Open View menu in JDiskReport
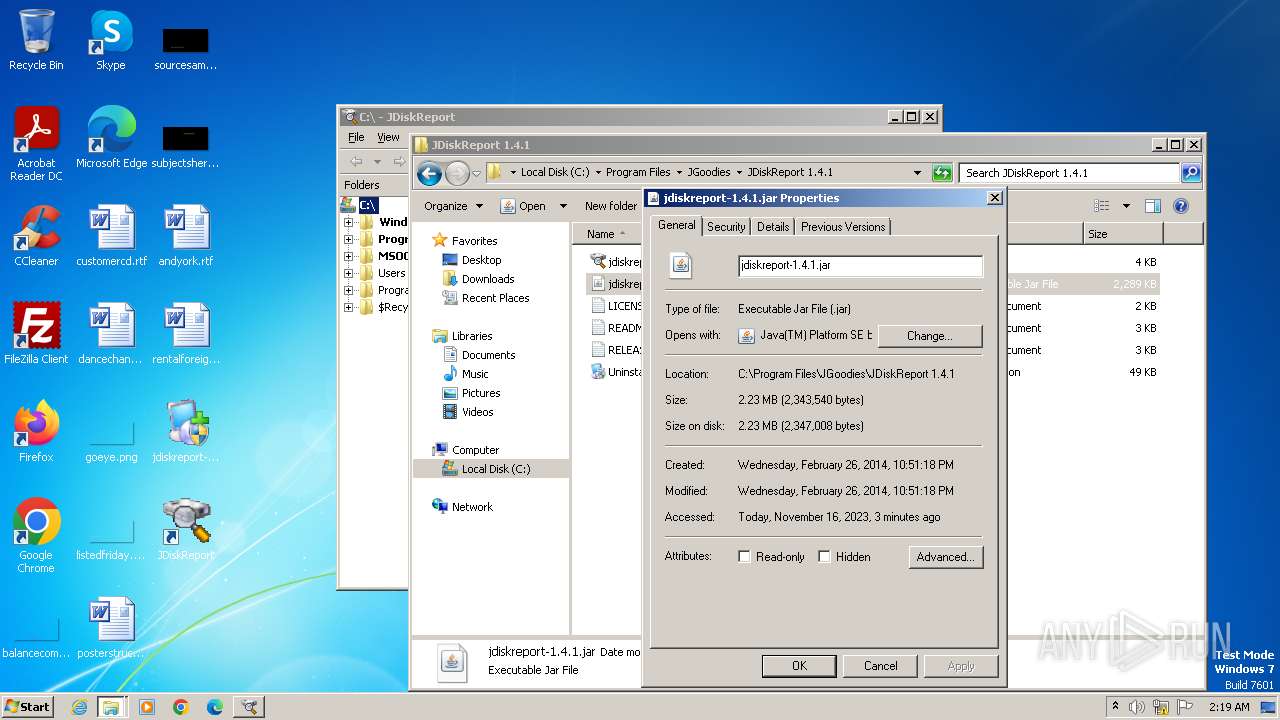This screenshot has height=720, width=1280. (388, 137)
